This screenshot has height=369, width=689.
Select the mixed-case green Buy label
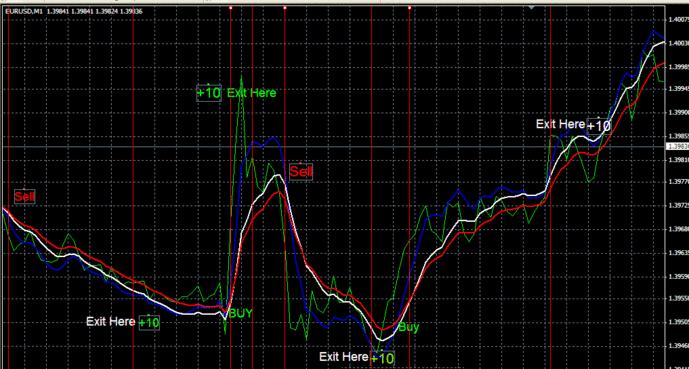(409, 327)
